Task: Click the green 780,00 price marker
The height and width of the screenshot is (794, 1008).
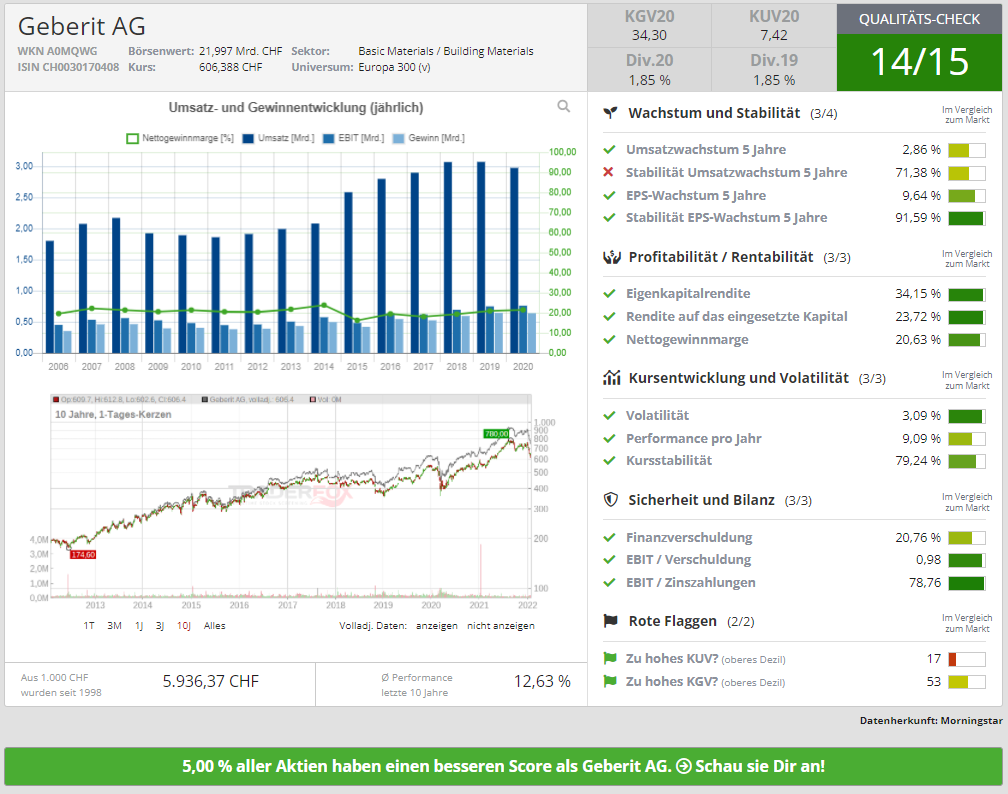Action: coord(496,434)
